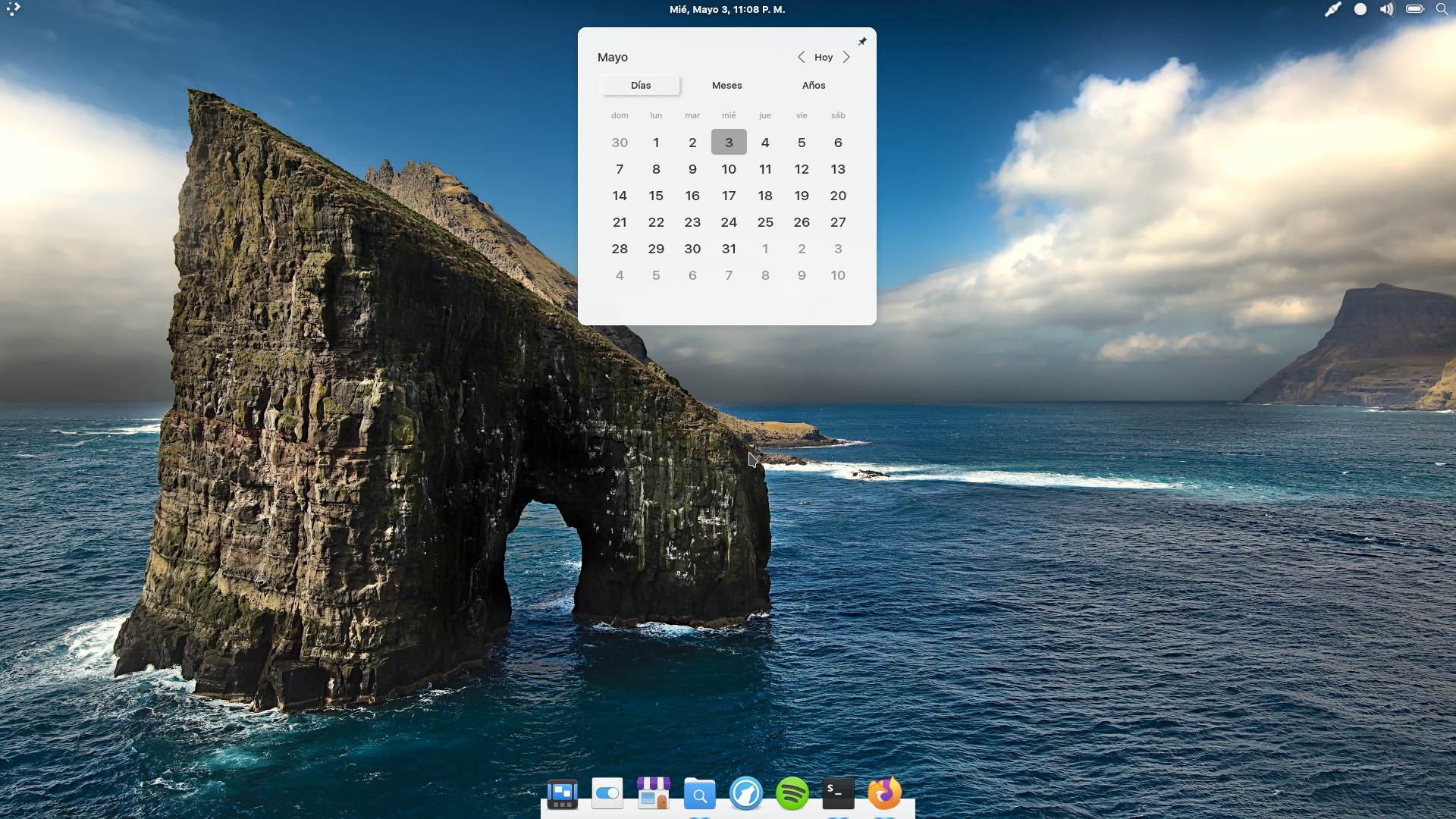Select day 18 in the calendar
This screenshot has width=1456, height=819.
click(765, 196)
